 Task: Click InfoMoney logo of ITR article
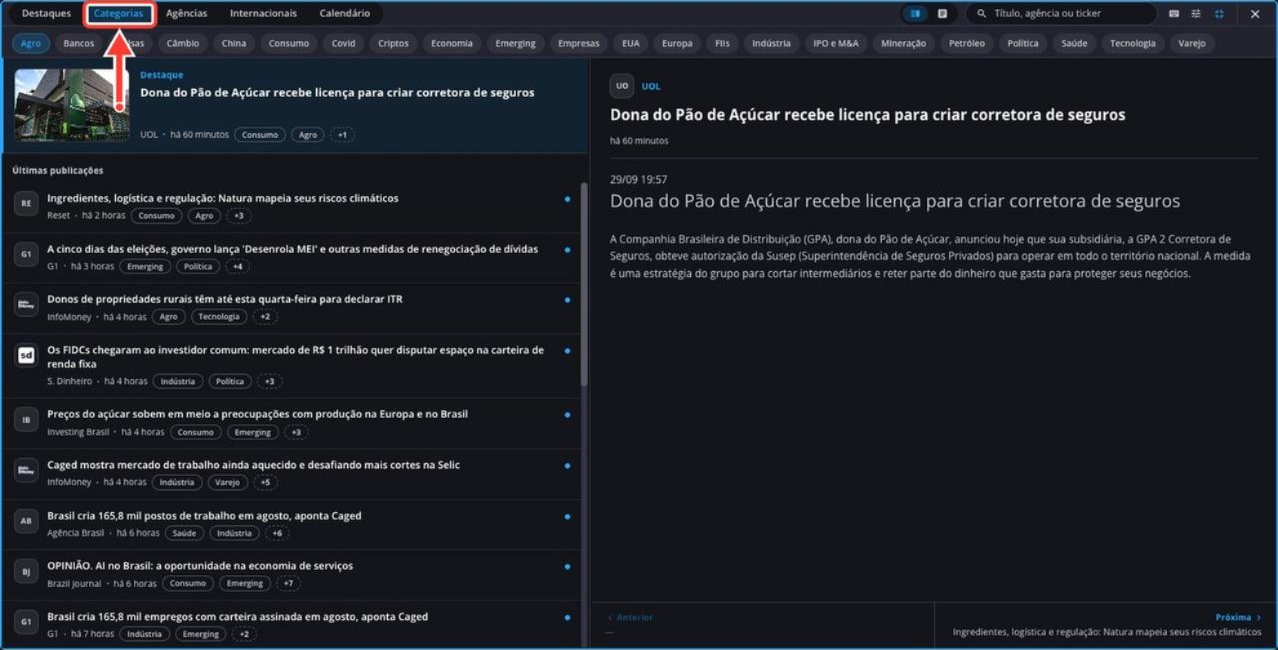click(x=26, y=304)
